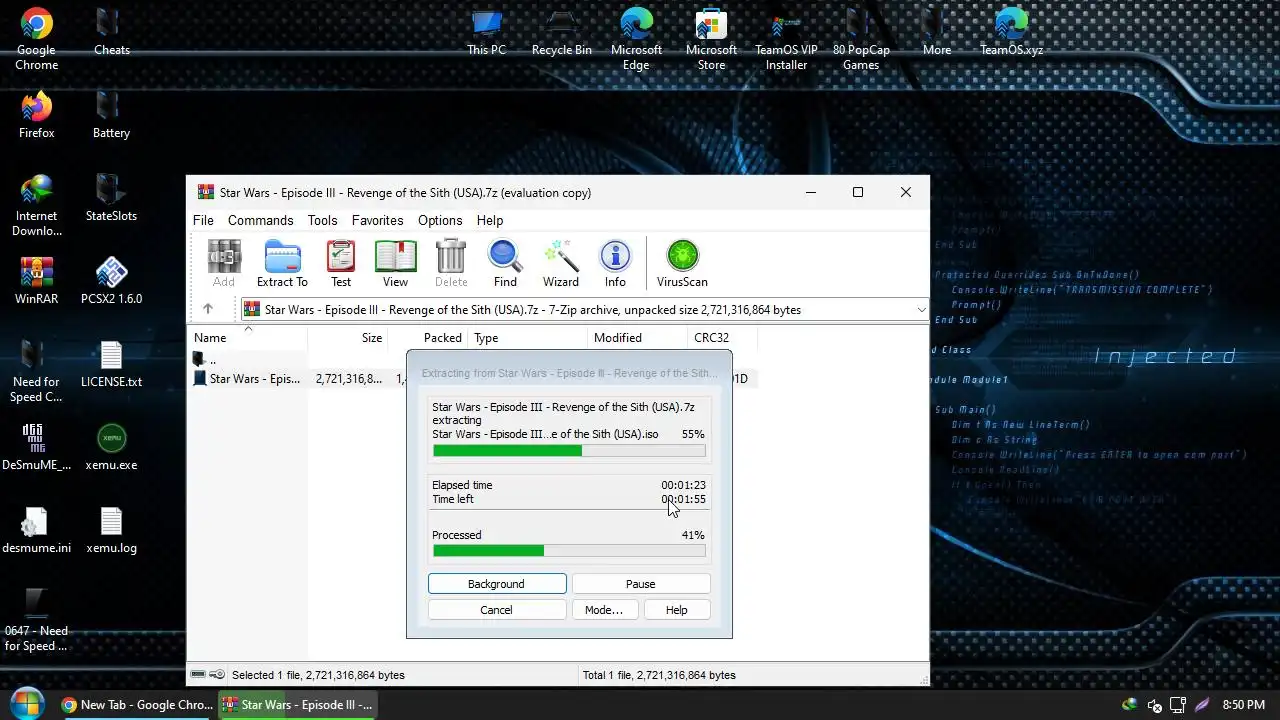Select the Battery desktop icon
This screenshot has width=1280, height=720.
pyautogui.click(x=111, y=115)
